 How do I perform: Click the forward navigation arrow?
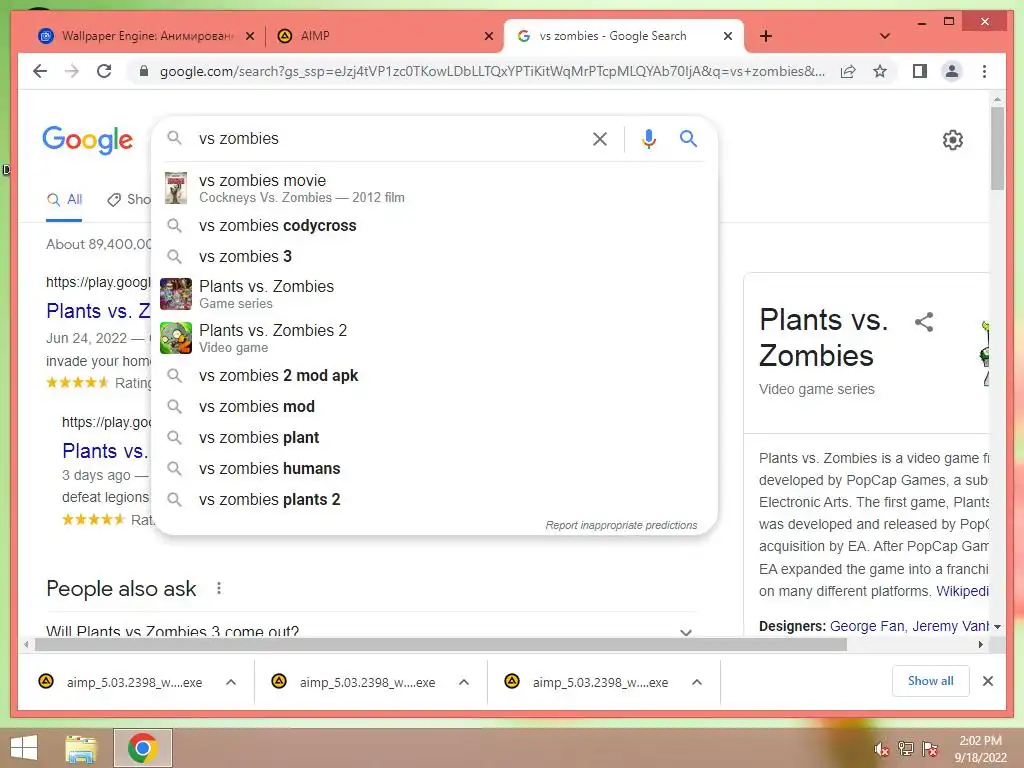click(x=72, y=71)
